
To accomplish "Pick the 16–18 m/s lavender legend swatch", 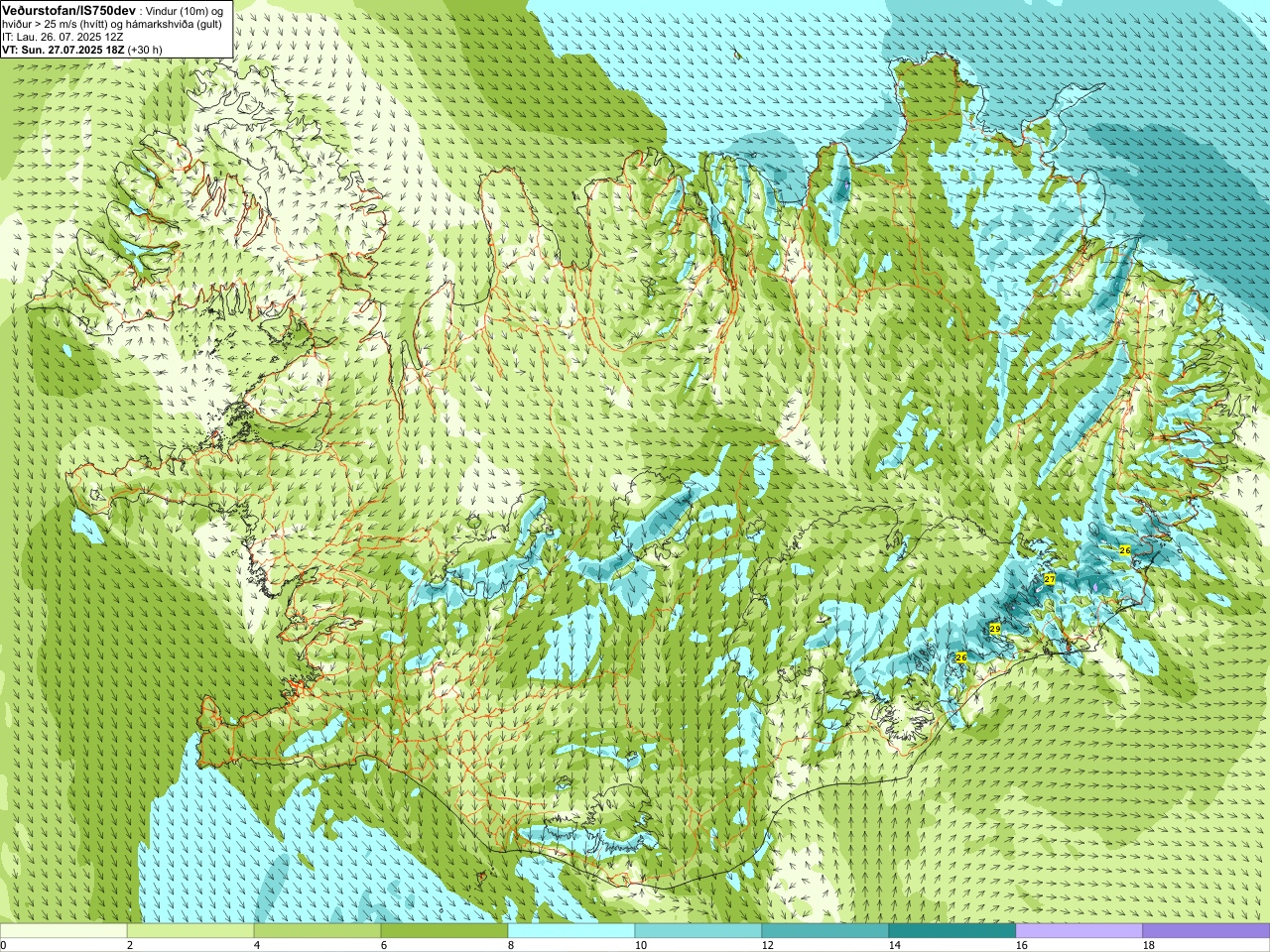I will point(1079,931).
